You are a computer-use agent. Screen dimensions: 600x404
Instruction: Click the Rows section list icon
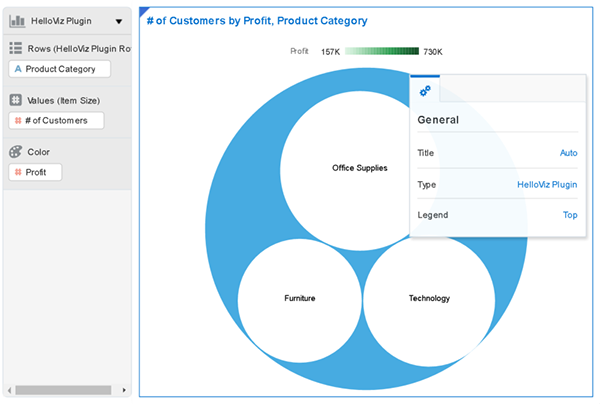16,48
